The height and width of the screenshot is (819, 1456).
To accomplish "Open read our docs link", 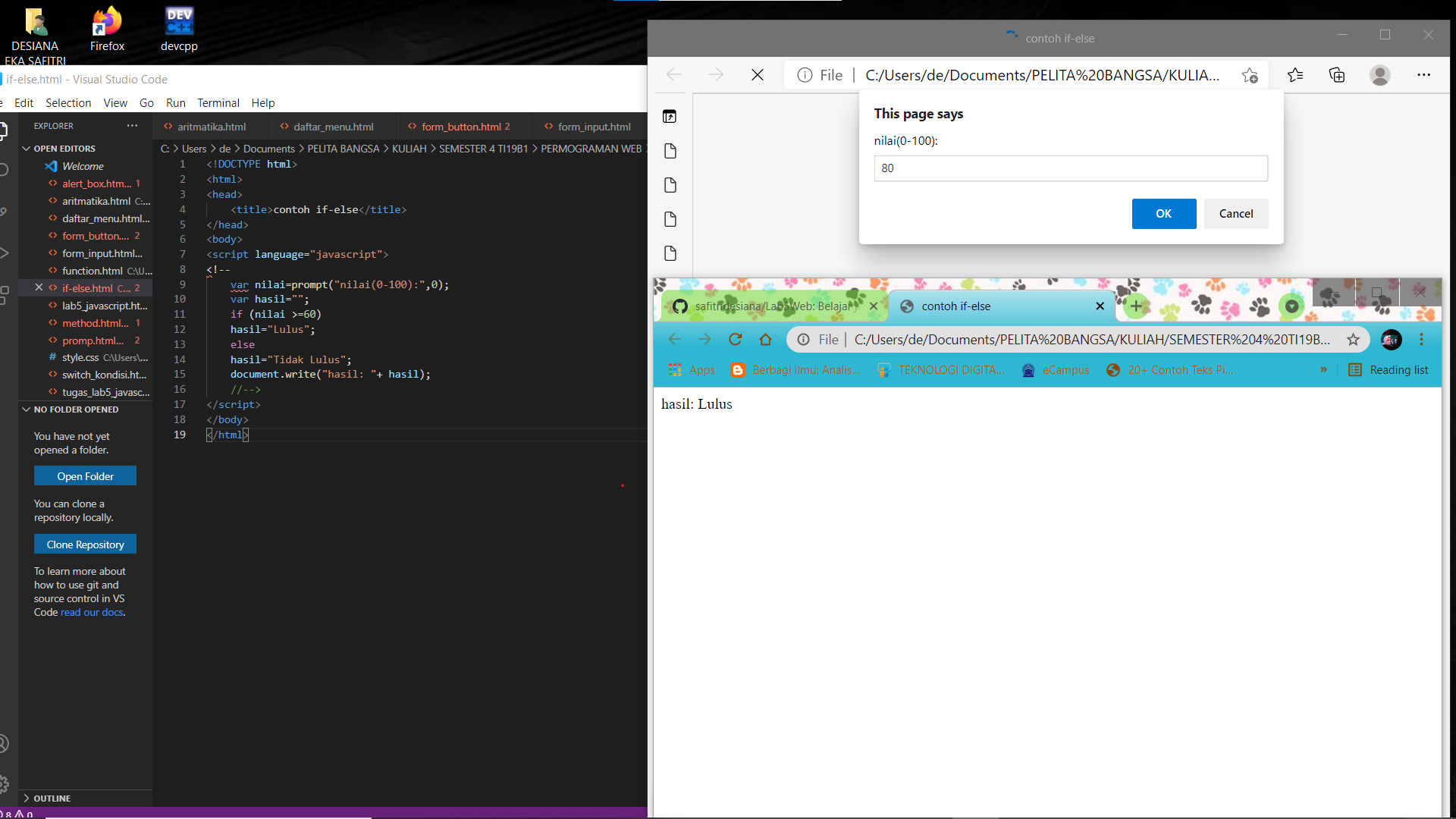I will tap(92, 613).
